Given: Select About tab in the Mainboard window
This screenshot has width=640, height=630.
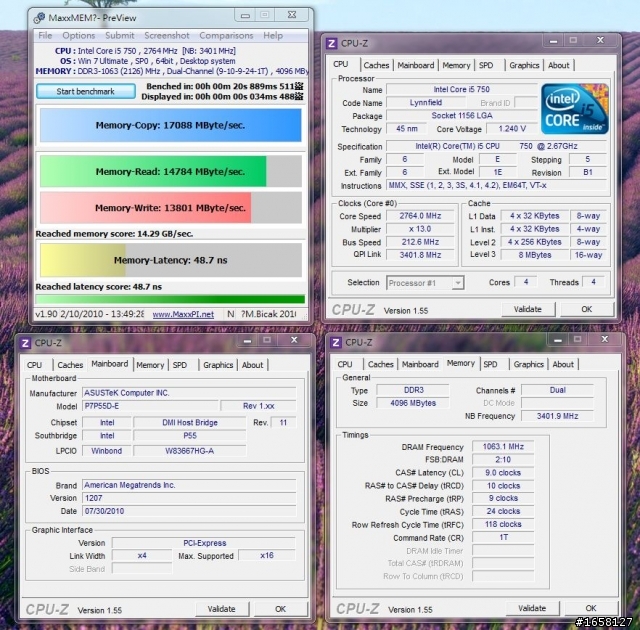Looking at the screenshot, I should (x=253, y=365).
